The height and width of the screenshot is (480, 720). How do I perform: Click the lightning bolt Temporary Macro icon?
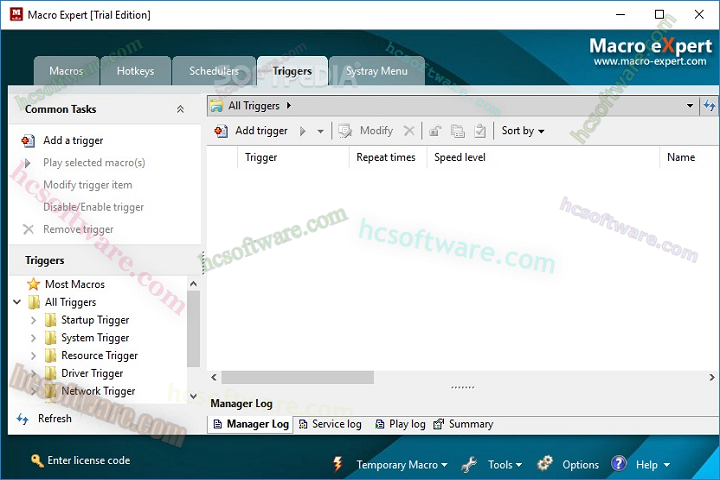(338, 464)
